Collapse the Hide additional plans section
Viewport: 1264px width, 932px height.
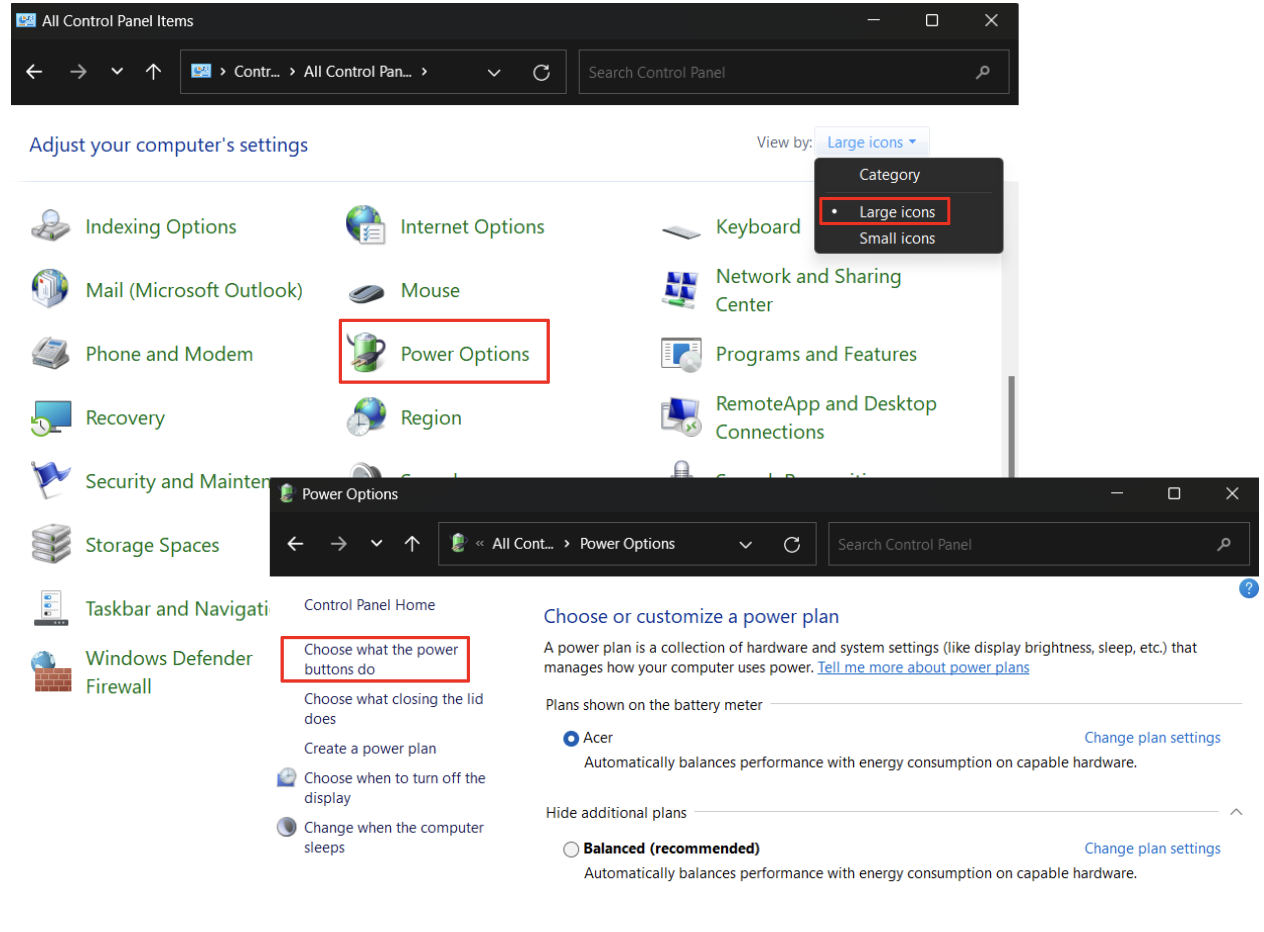pyautogui.click(x=1236, y=812)
